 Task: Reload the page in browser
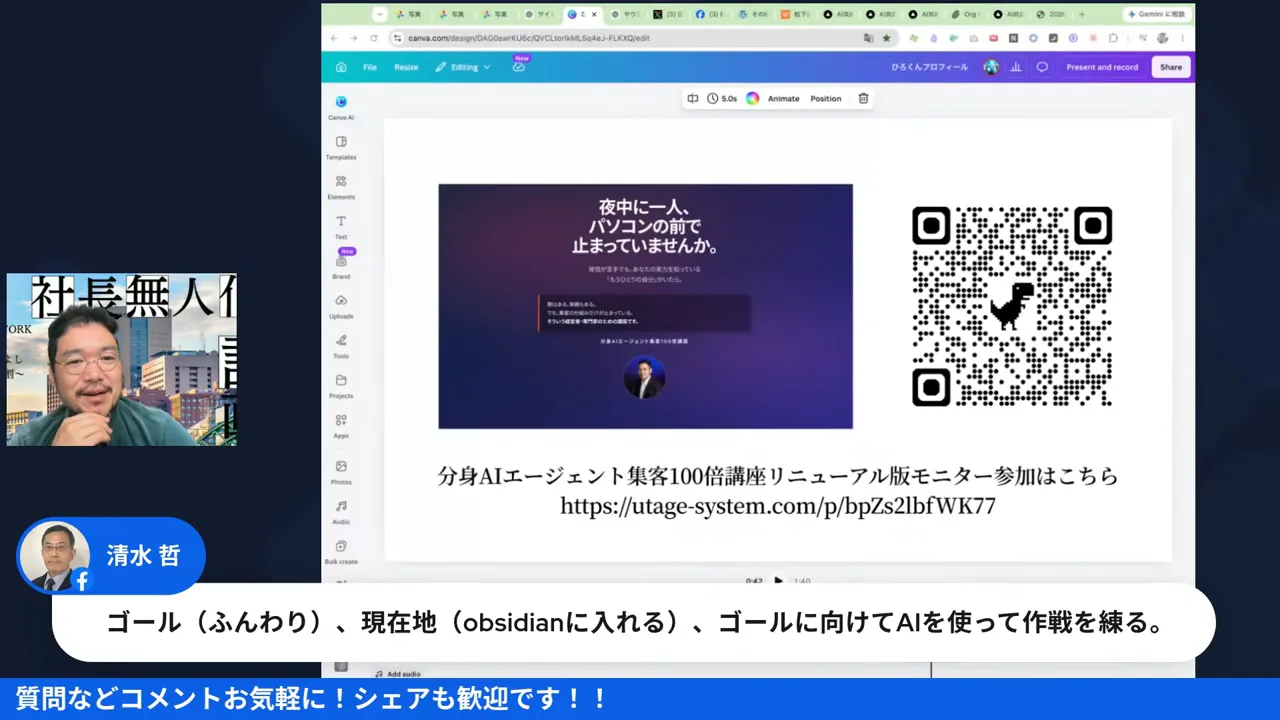tap(374, 38)
